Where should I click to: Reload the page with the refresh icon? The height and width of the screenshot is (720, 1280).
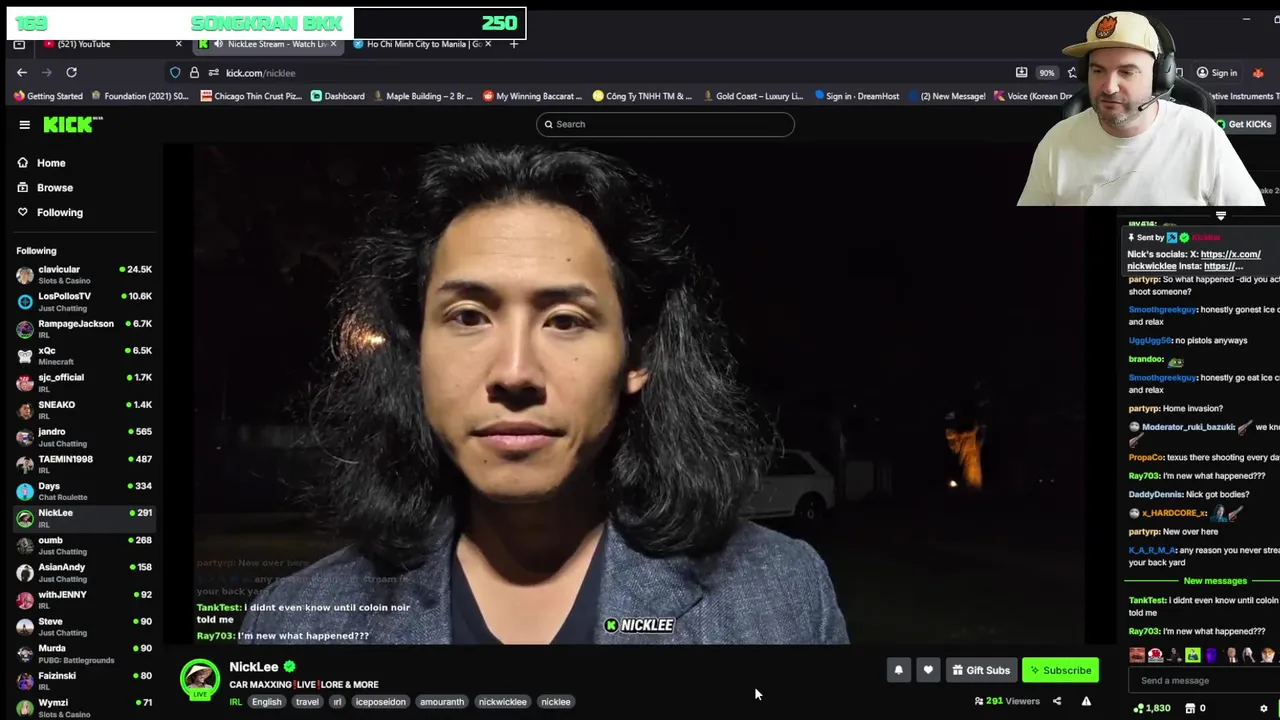(71, 72)
